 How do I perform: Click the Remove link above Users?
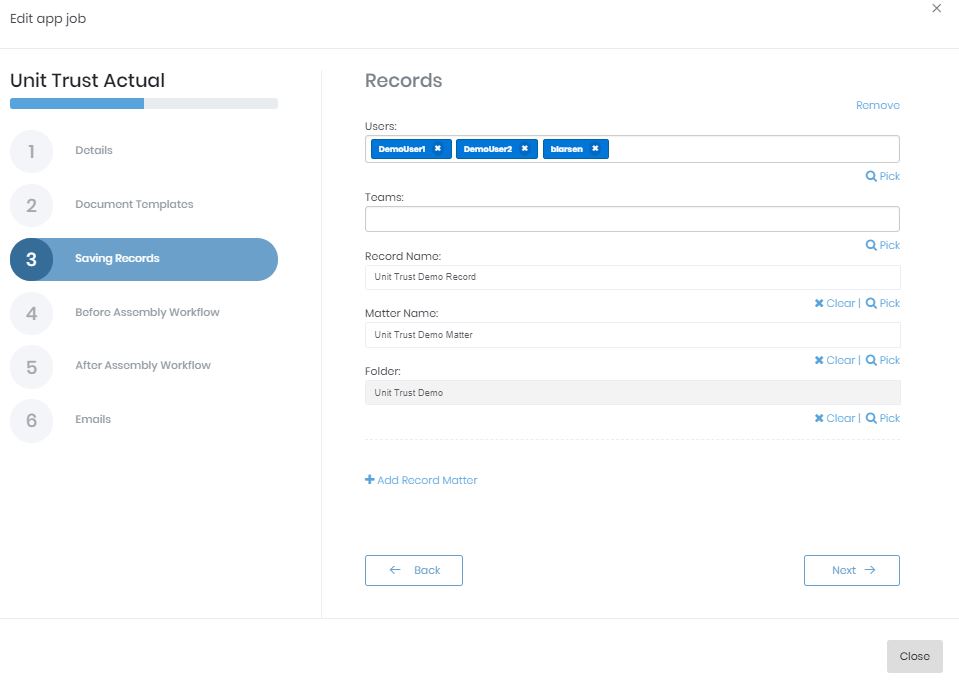tap(877, 105)
